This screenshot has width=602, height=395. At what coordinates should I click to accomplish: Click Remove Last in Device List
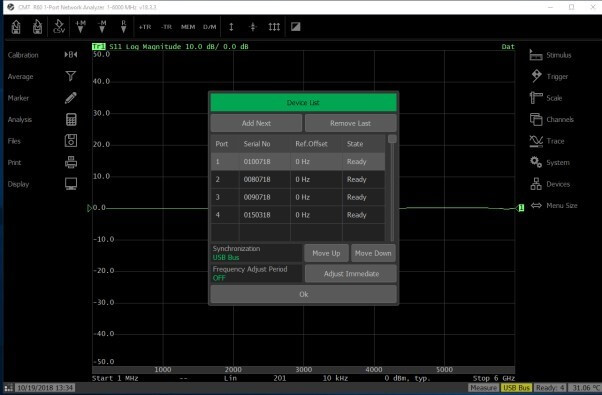pos(351,123)
